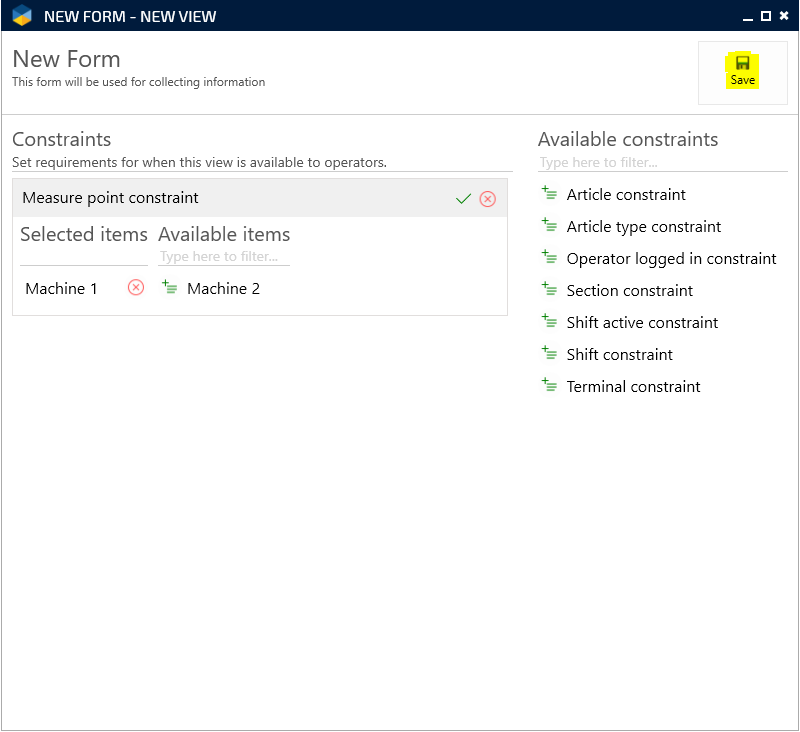Add Operator logged in constraint icon
The height and width of the screenshot is (732, 800).
click(549, 258)
